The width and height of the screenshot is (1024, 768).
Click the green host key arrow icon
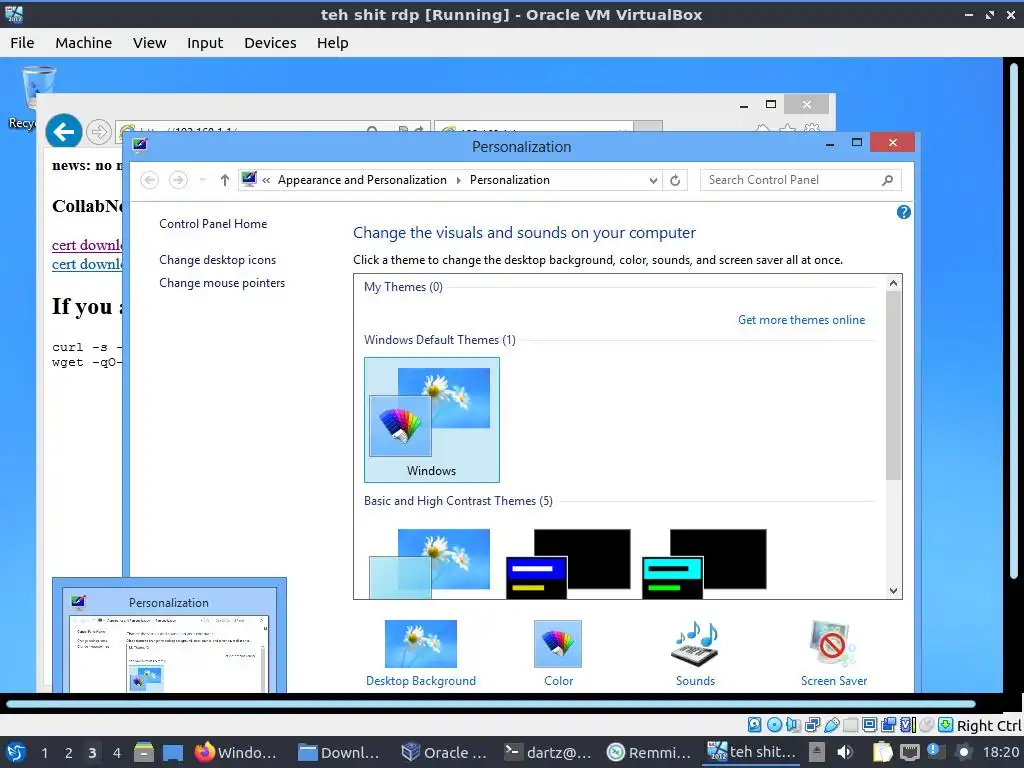click(945, 724)
